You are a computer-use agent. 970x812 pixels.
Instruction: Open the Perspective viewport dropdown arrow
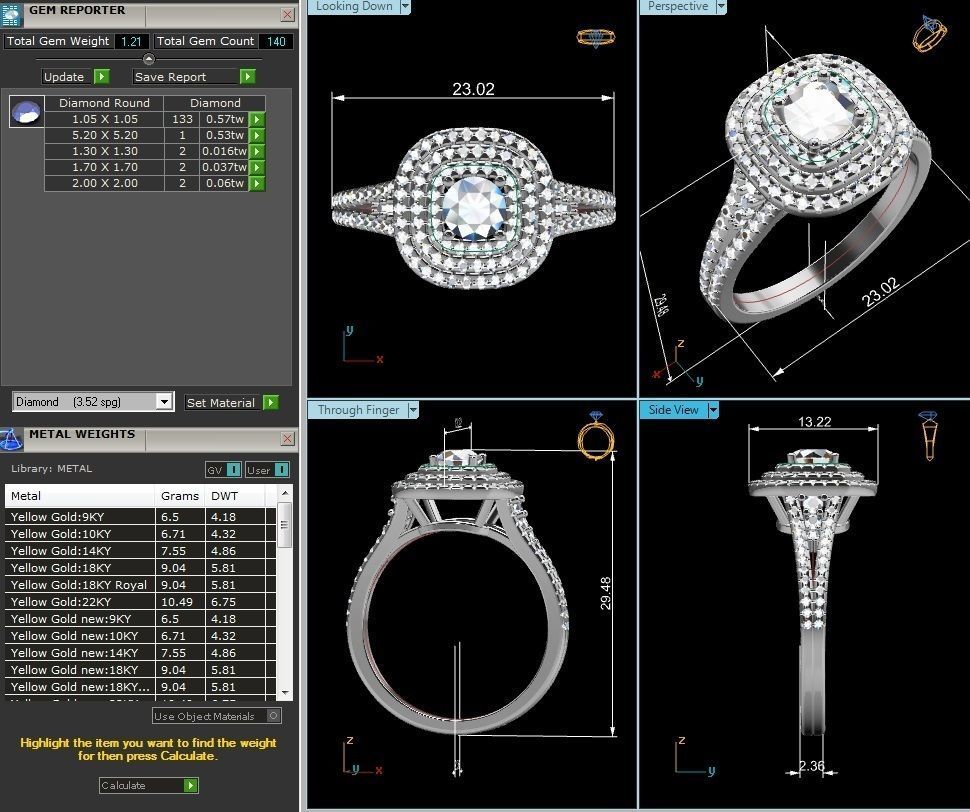point(721,7)
